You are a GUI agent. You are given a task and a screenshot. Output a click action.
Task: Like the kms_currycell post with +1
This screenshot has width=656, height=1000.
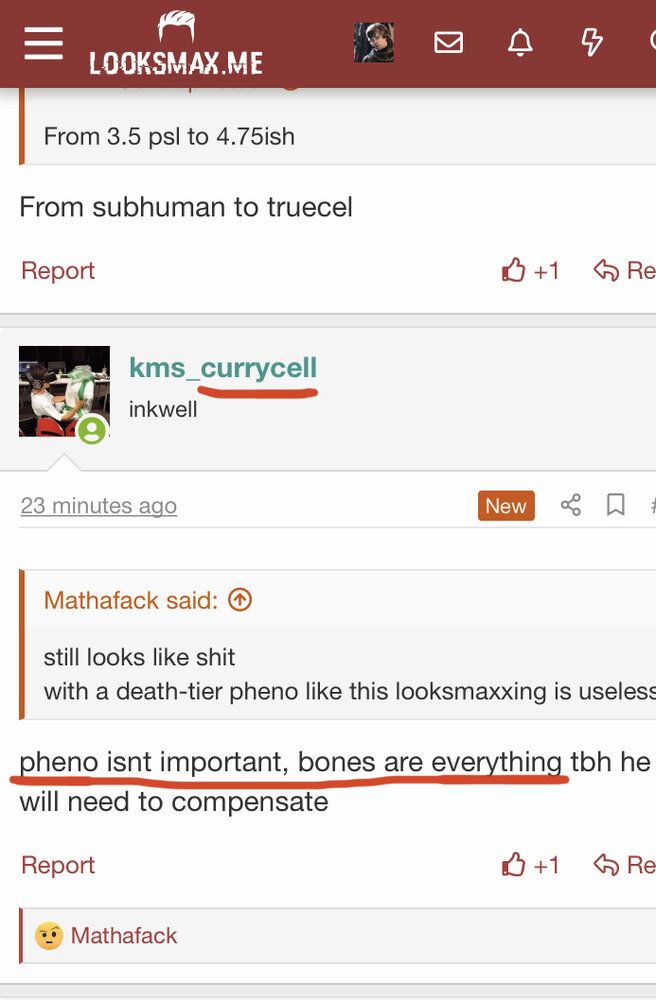pyautogui.click(x=531, y=865)
